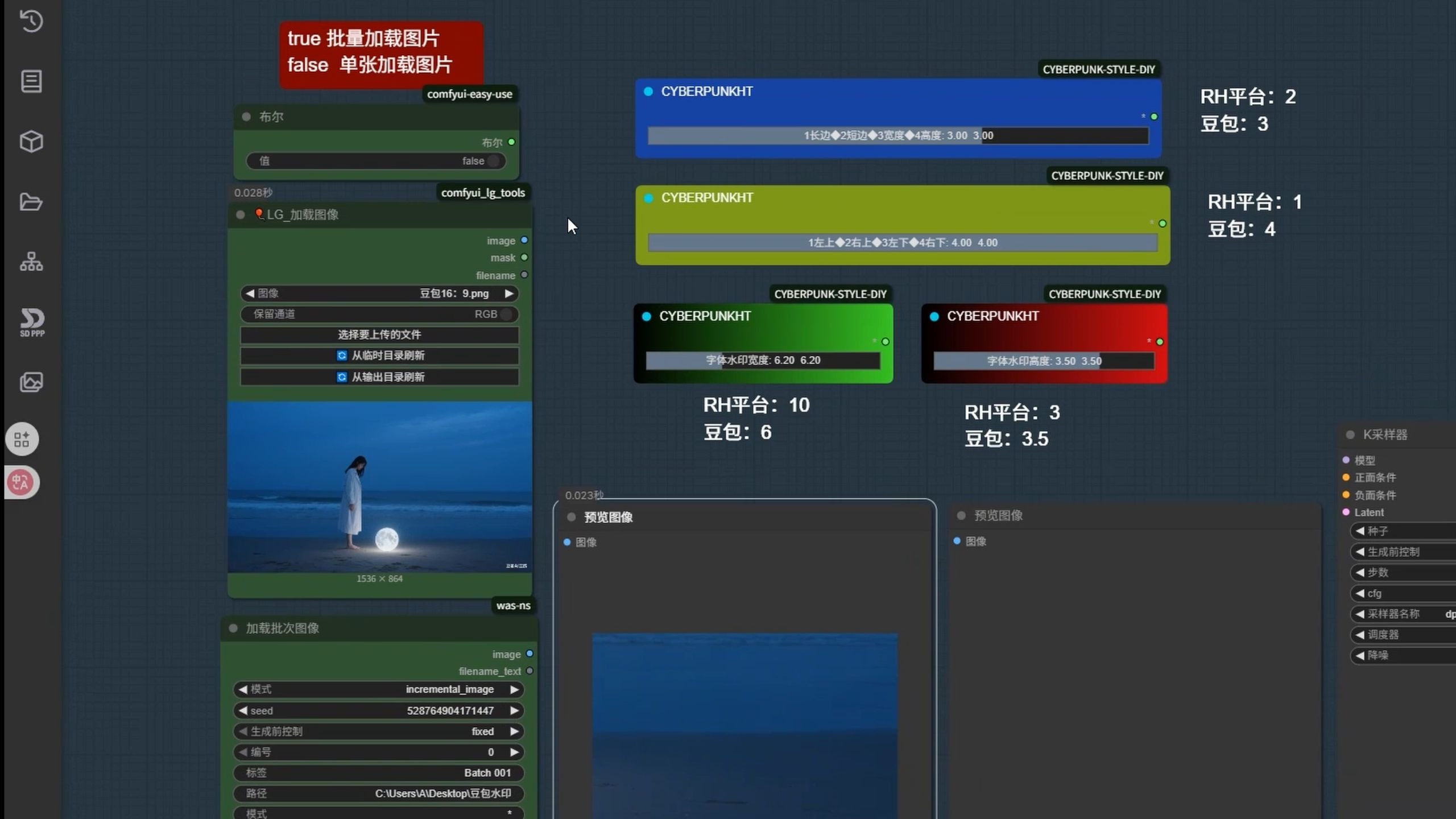
Task: Increase seed with its right arrow
Action: pyautogui.click(x=514, y=710)
